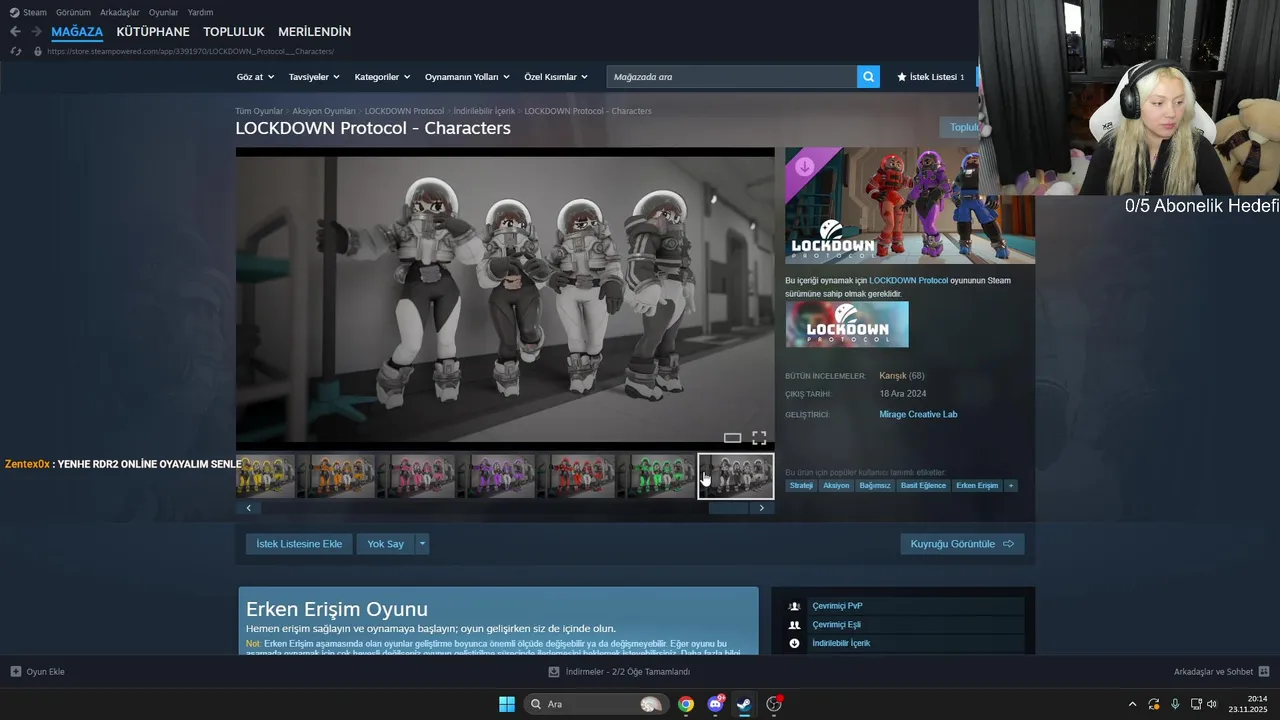Select the Strateji tag
Image resolution: width=1280 pixels, height=720 pixels.
tap(801, 486)
